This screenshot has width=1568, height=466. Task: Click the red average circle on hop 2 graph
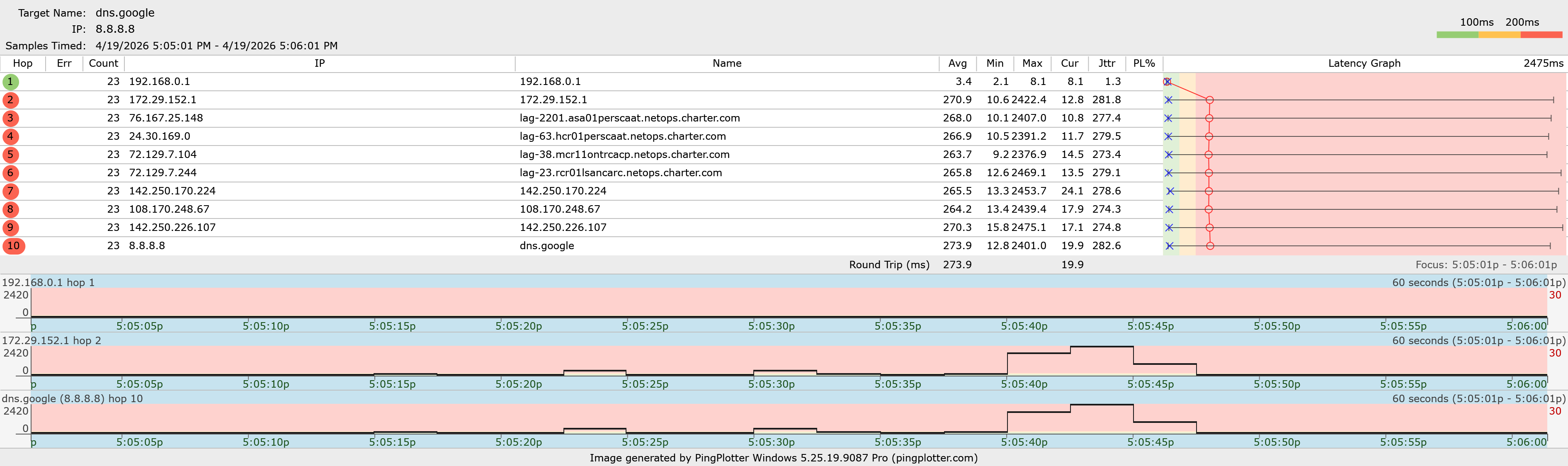[1209, 100]
